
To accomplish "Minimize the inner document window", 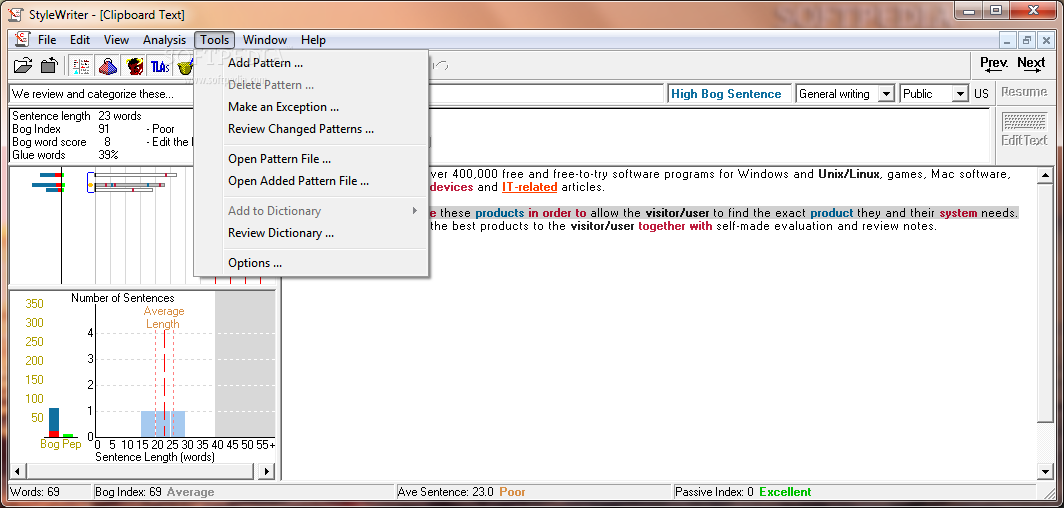I will pyautogui.click(x=1009, y=40).
